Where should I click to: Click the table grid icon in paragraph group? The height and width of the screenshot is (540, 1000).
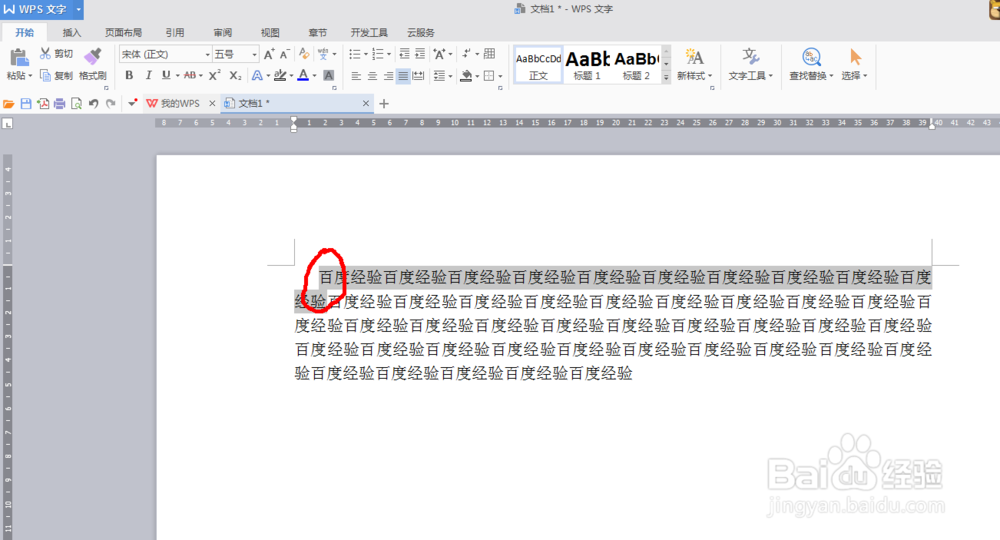click(489, 54)
